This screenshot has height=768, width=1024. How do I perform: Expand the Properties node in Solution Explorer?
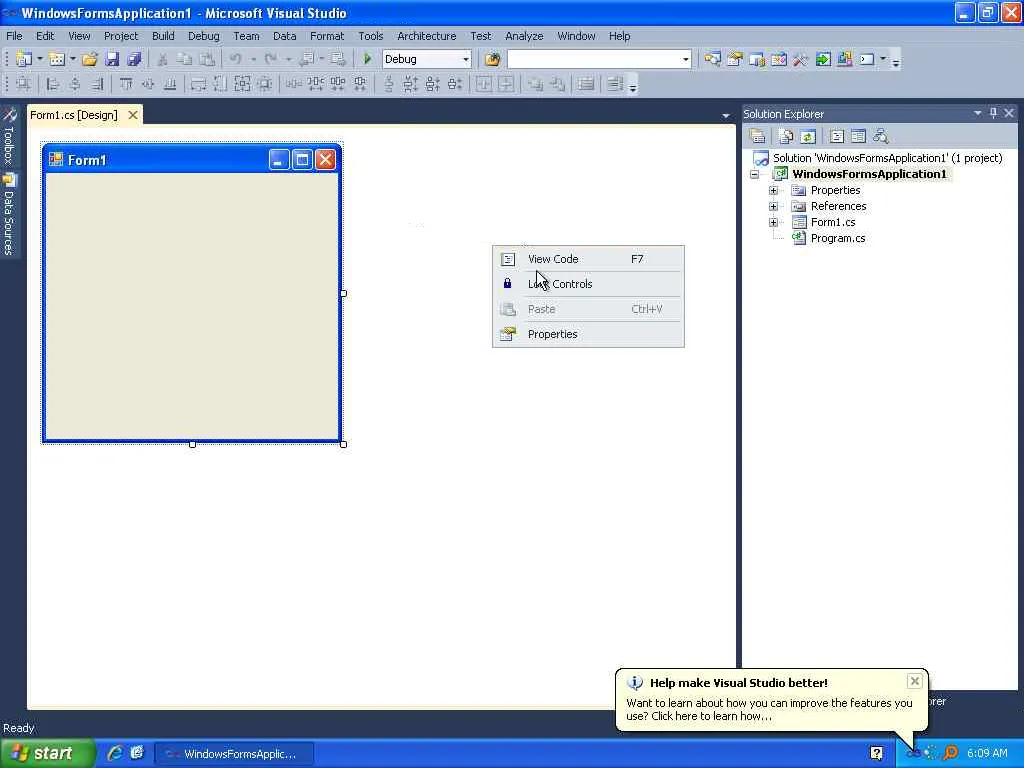[x=773, y=190]
